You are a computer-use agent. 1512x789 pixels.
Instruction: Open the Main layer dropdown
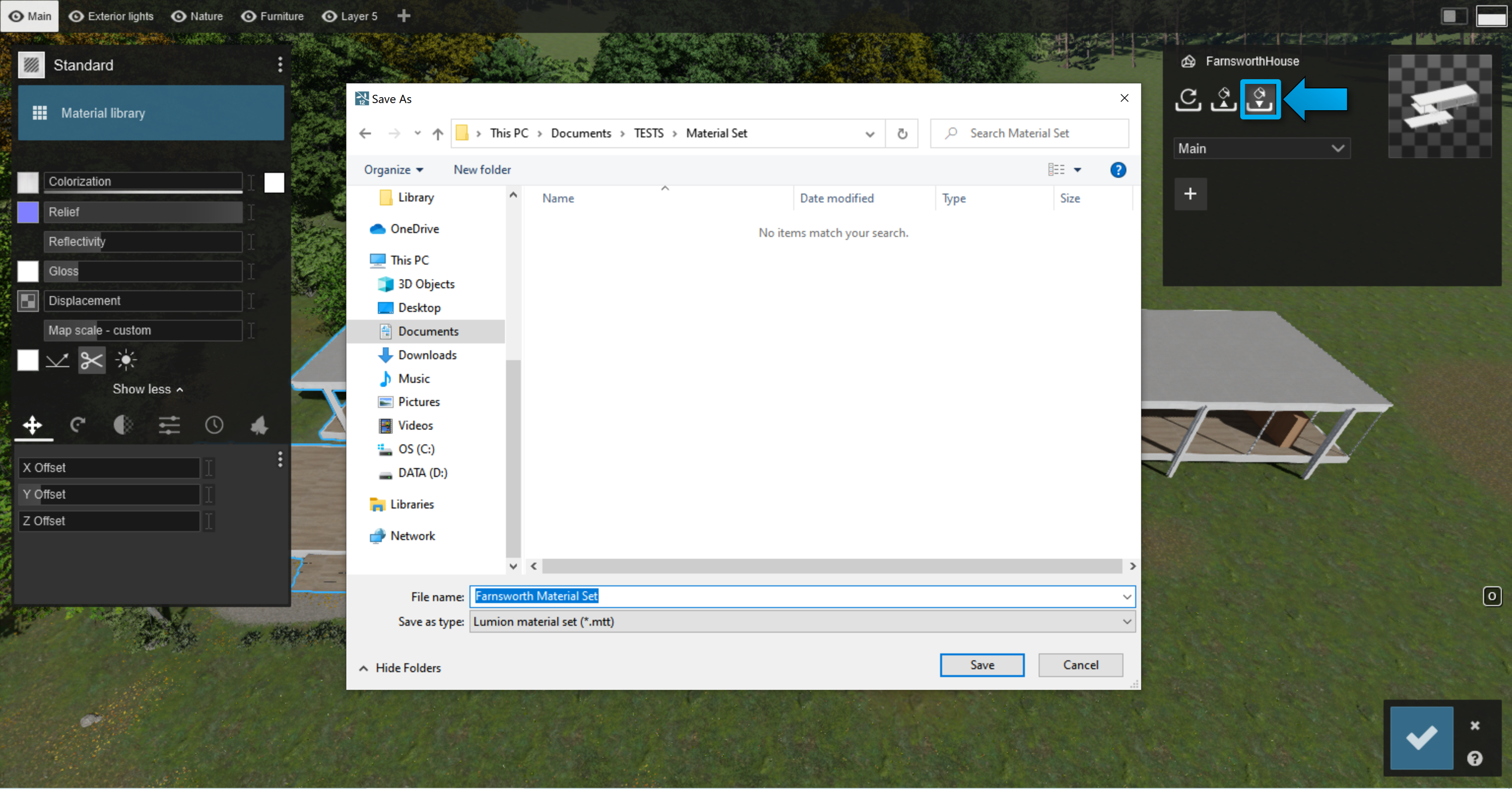(x=1261, y=148)
